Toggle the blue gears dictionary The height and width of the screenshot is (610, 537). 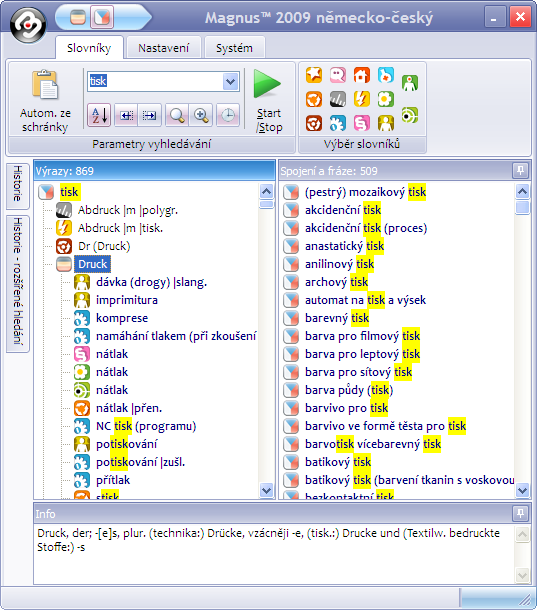338,123
